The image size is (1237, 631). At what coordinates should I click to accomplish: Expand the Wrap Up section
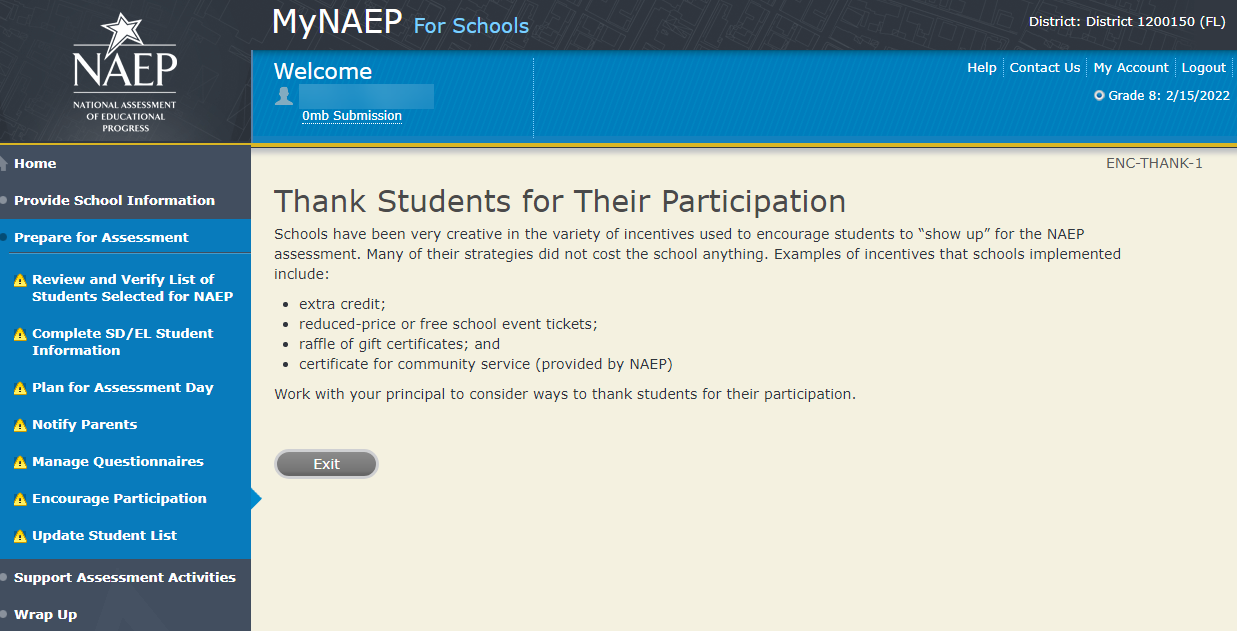pos(45,614)
